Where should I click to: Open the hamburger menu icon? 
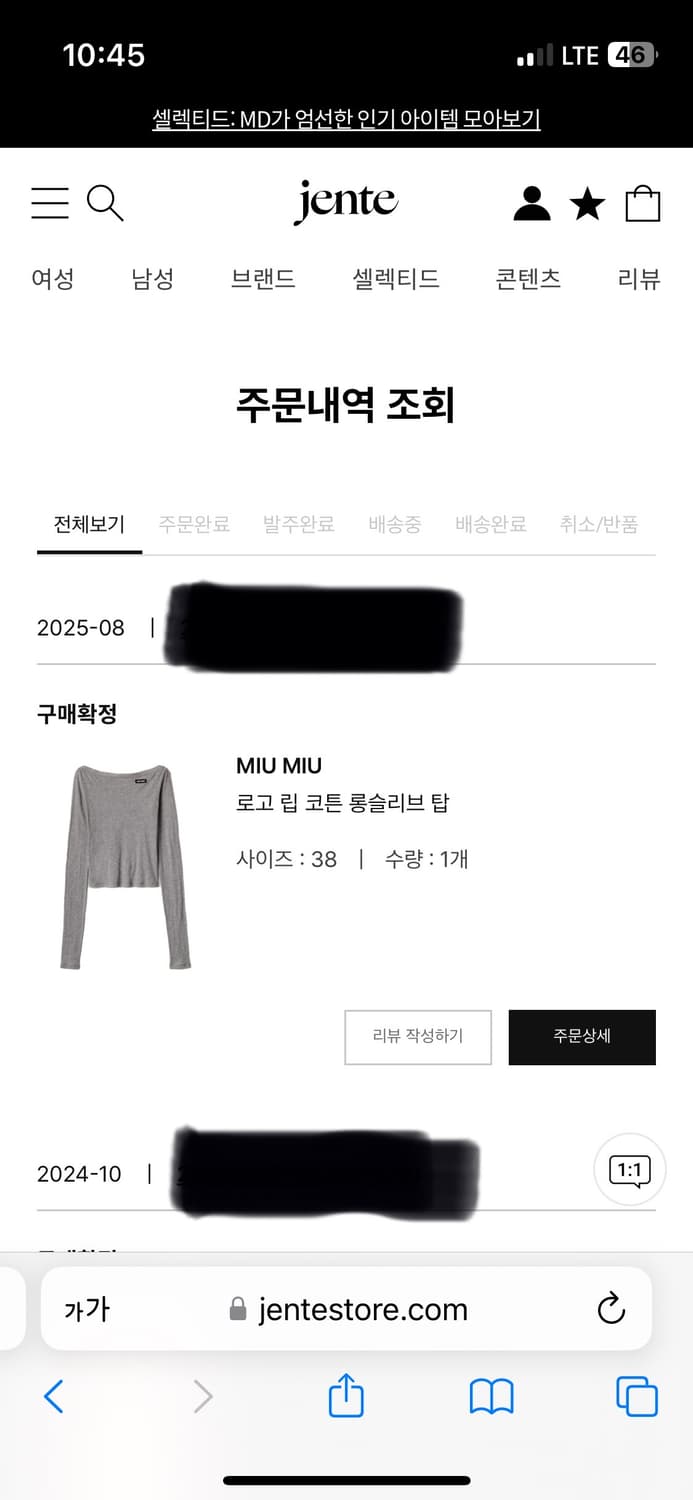[x=50, y=203]
